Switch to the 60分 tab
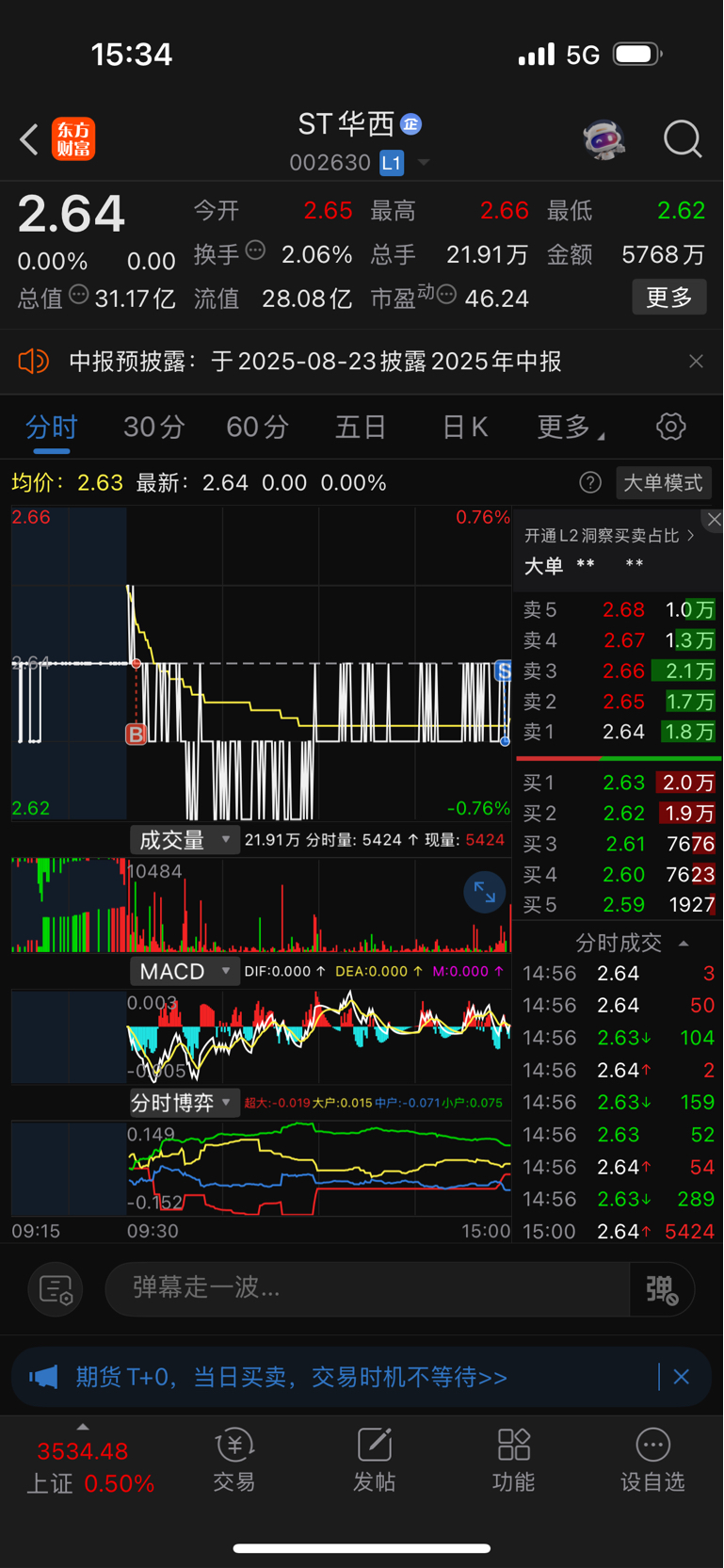The width and height of the screenshot is (724, 1568). click(x=257, y=428)
